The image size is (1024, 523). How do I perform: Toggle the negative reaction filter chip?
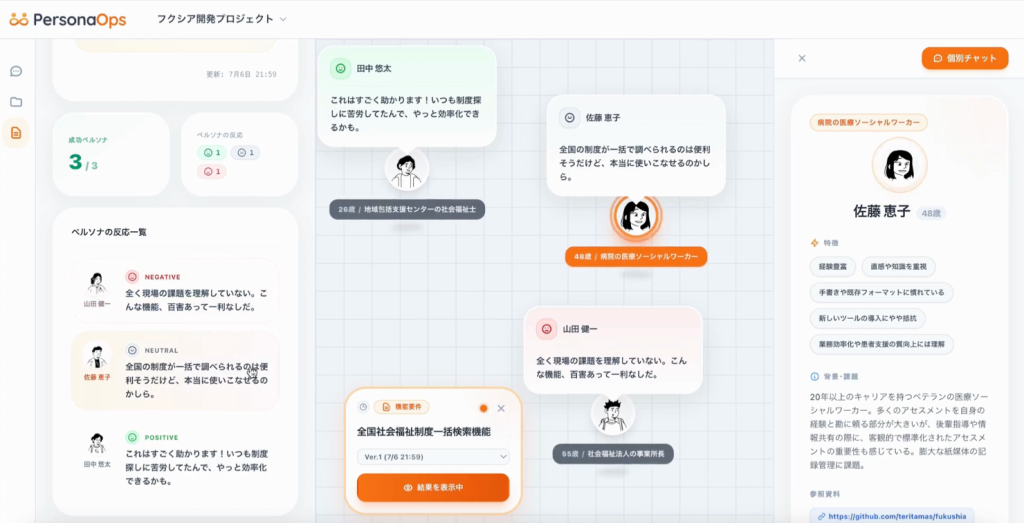tap(212, 172)
